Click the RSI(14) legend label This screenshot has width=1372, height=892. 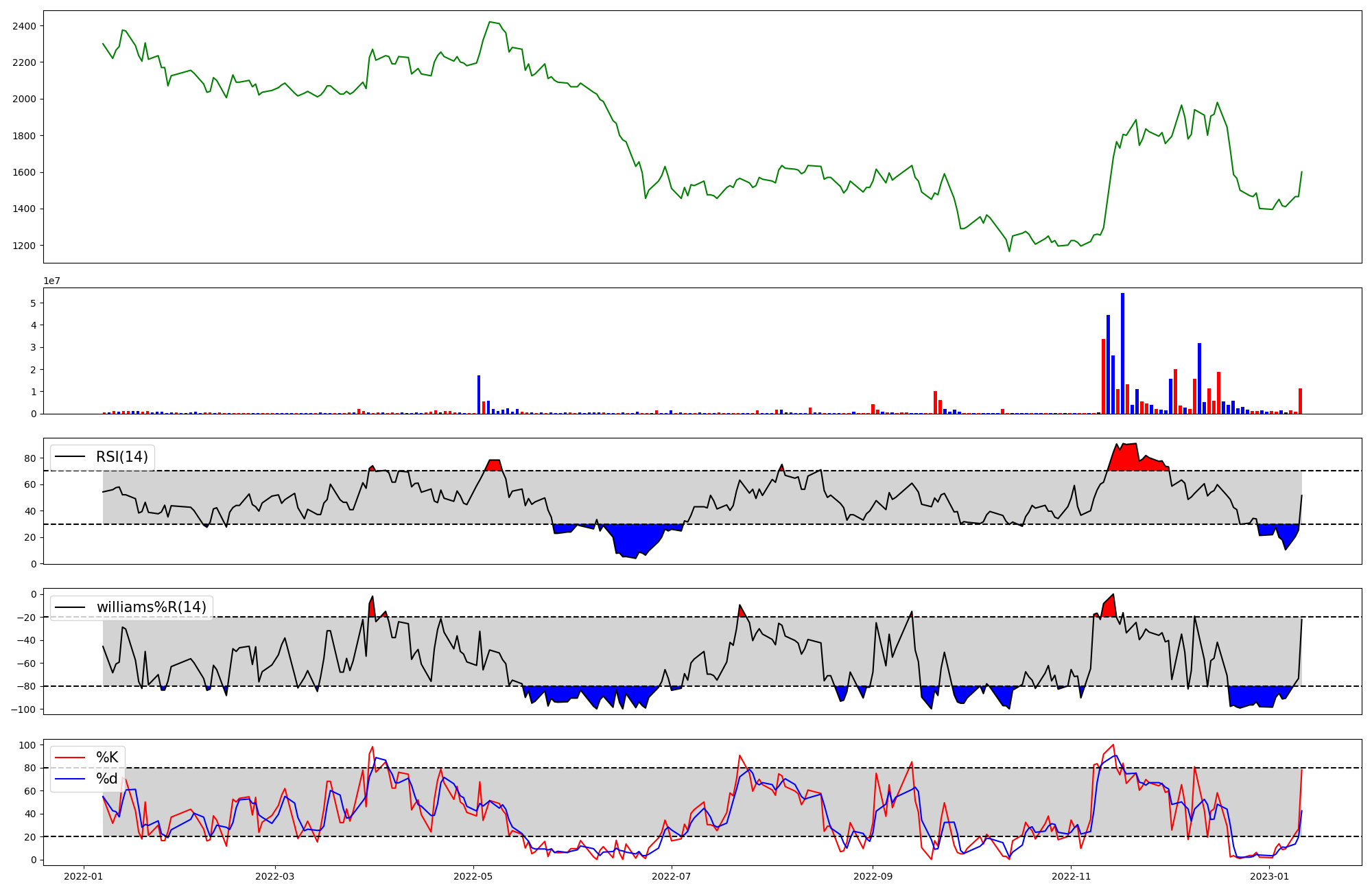[121, 457]
